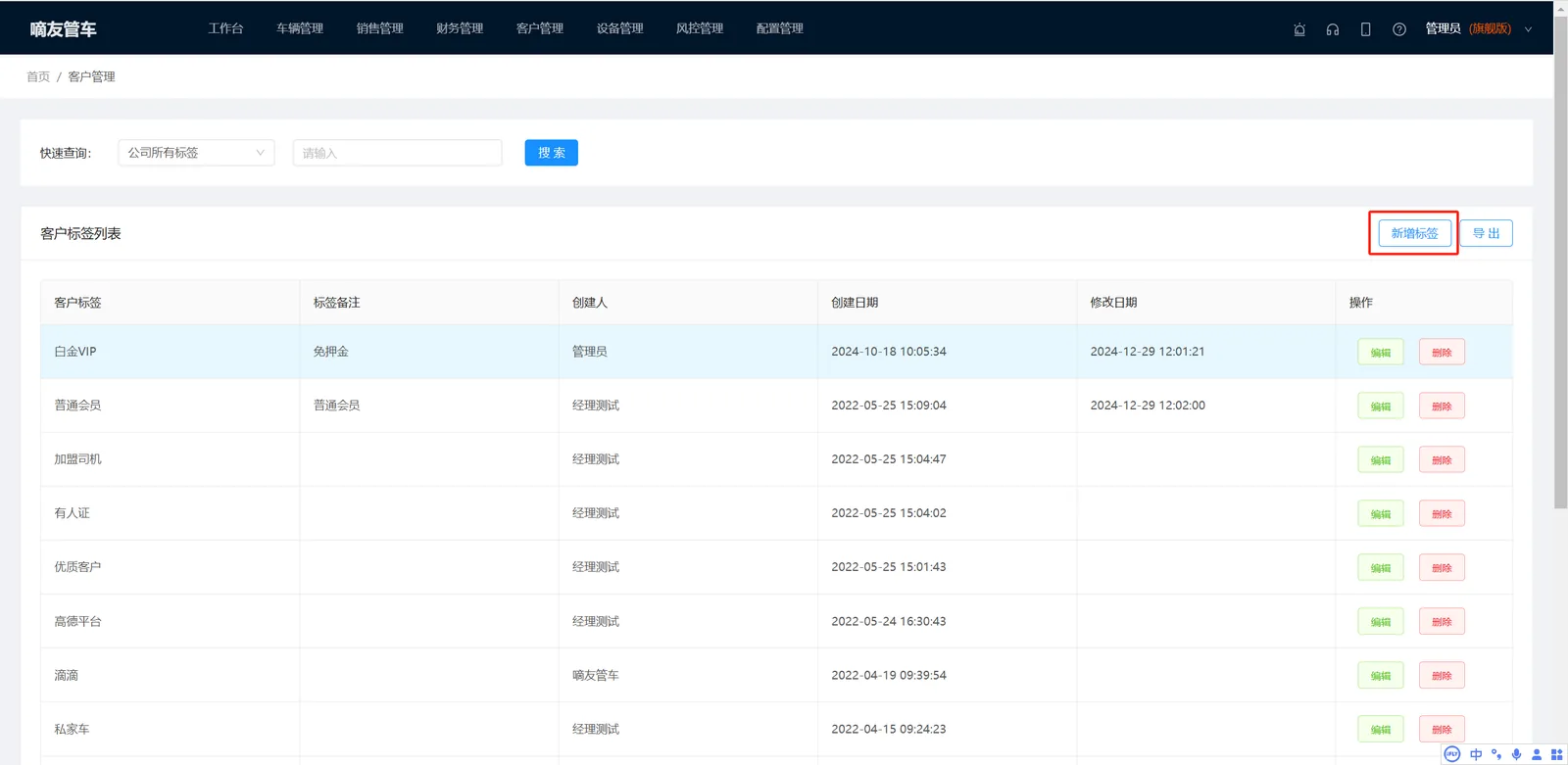The image size is (1568, 765).
Task: Open customer support headset icon
Action: click(x=1333, y=29)
